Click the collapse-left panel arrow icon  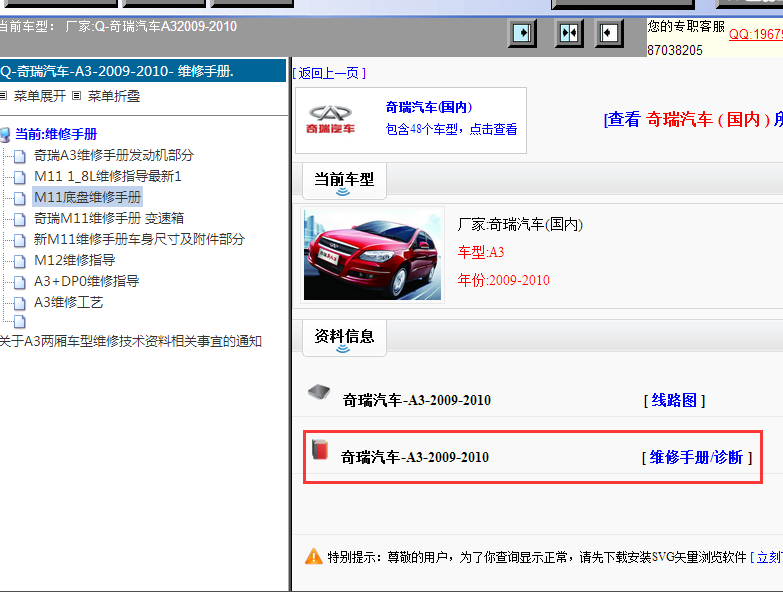pos(609,33)
